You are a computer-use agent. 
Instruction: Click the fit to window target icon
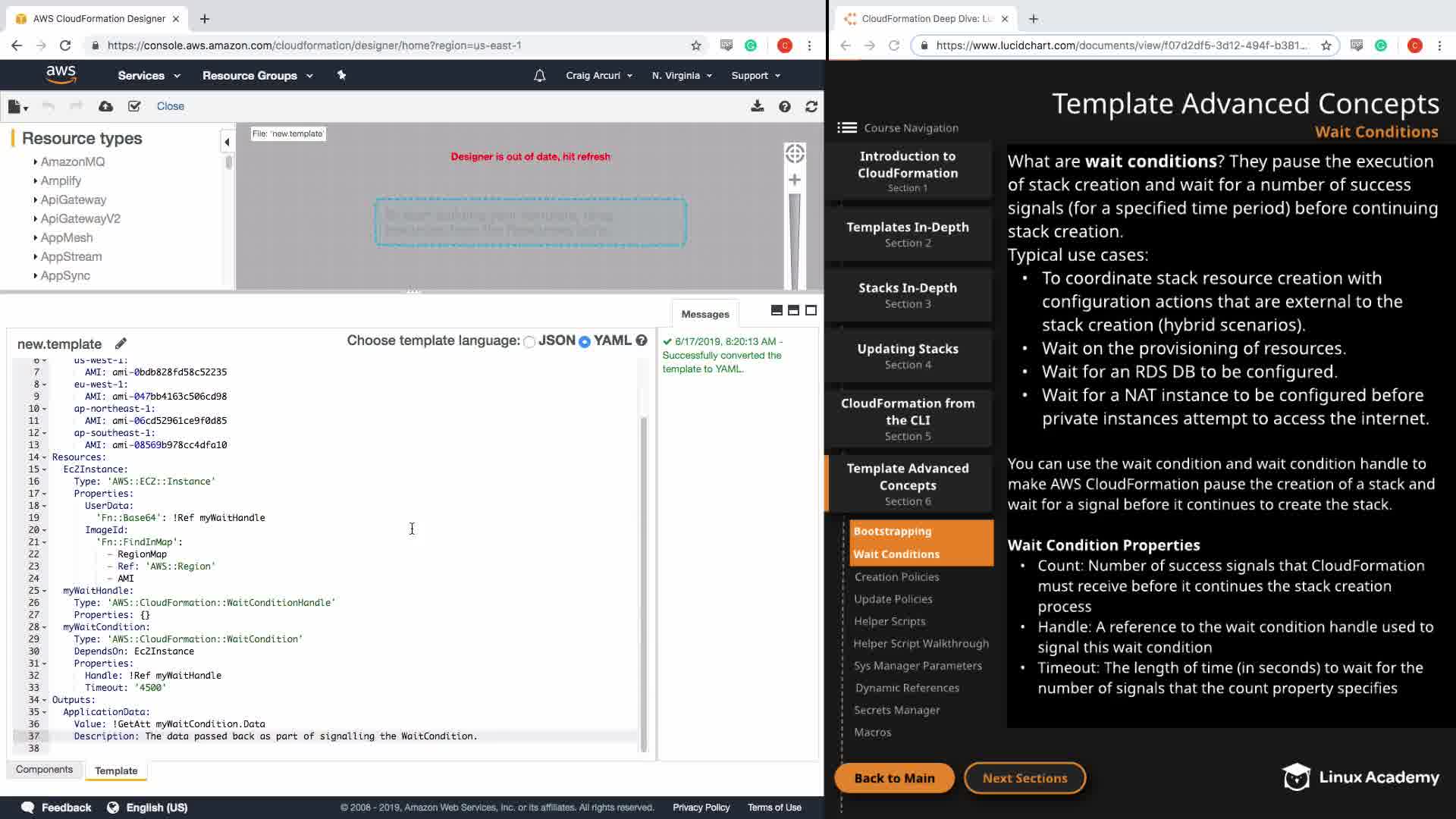[794, 153]
